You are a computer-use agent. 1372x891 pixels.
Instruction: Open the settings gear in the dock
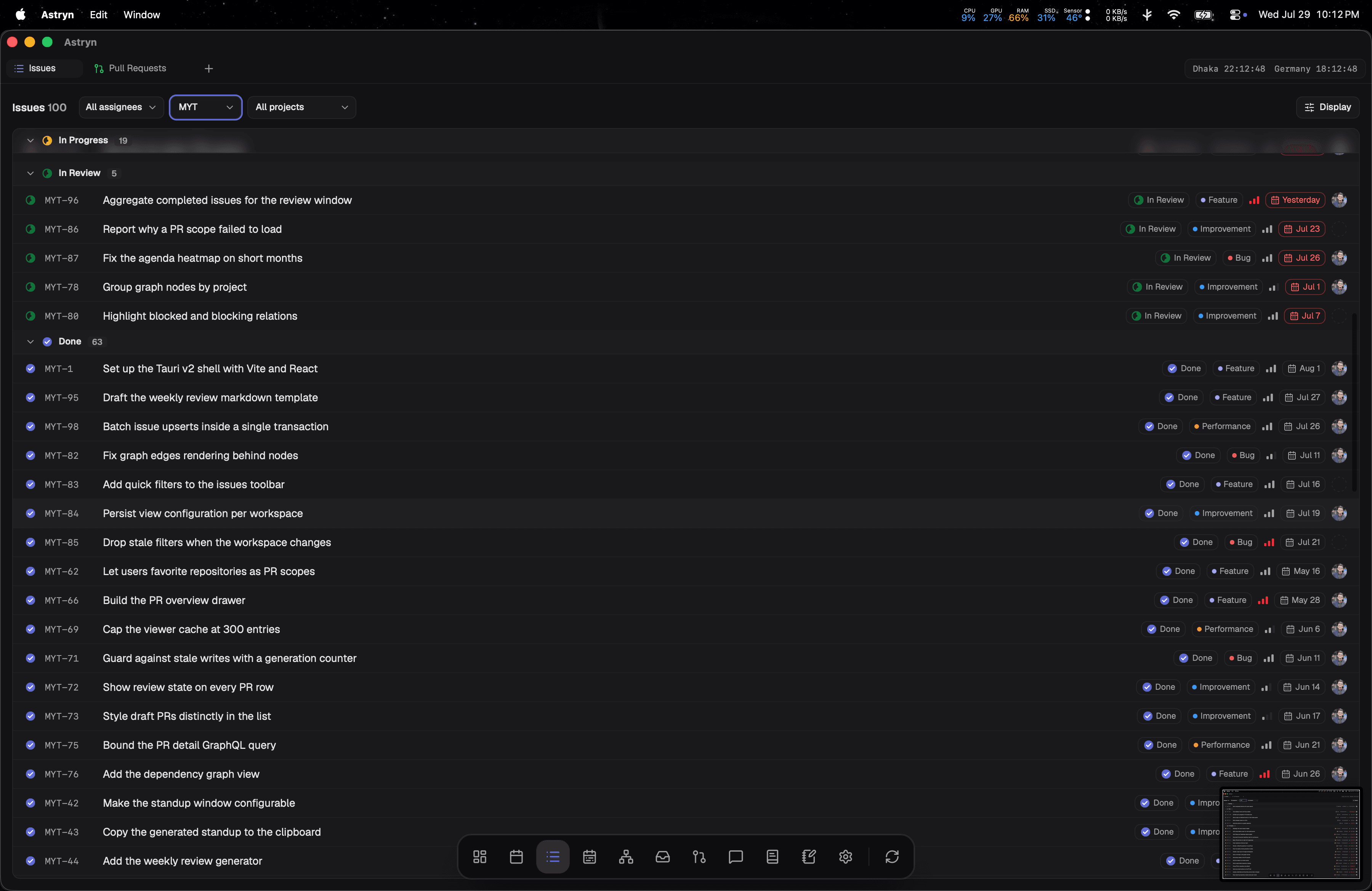(846, 857)
